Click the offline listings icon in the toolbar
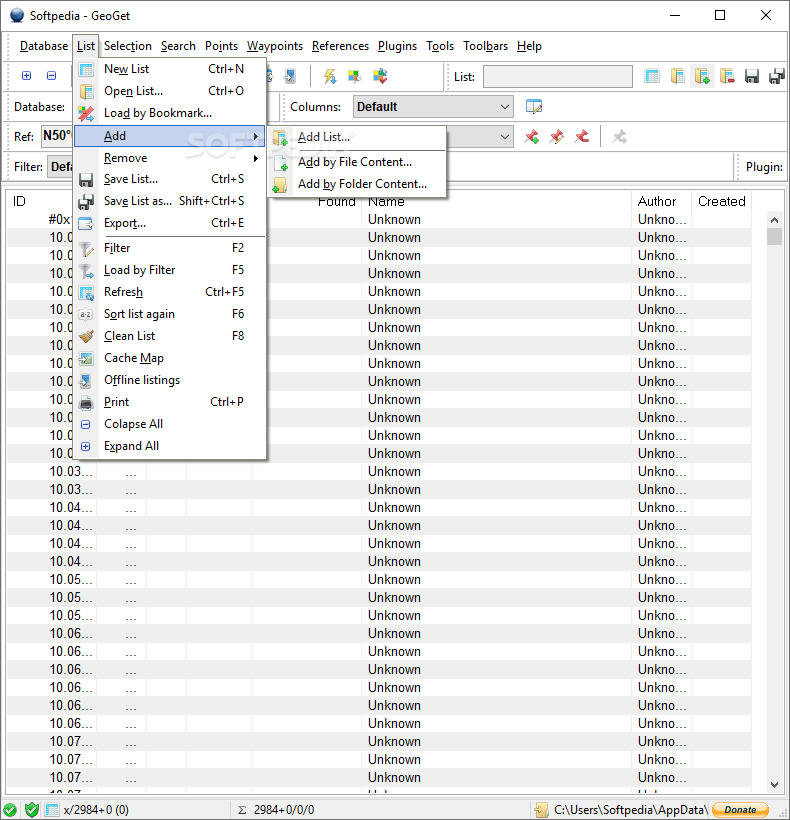The image size is (790, 820). 289,76
